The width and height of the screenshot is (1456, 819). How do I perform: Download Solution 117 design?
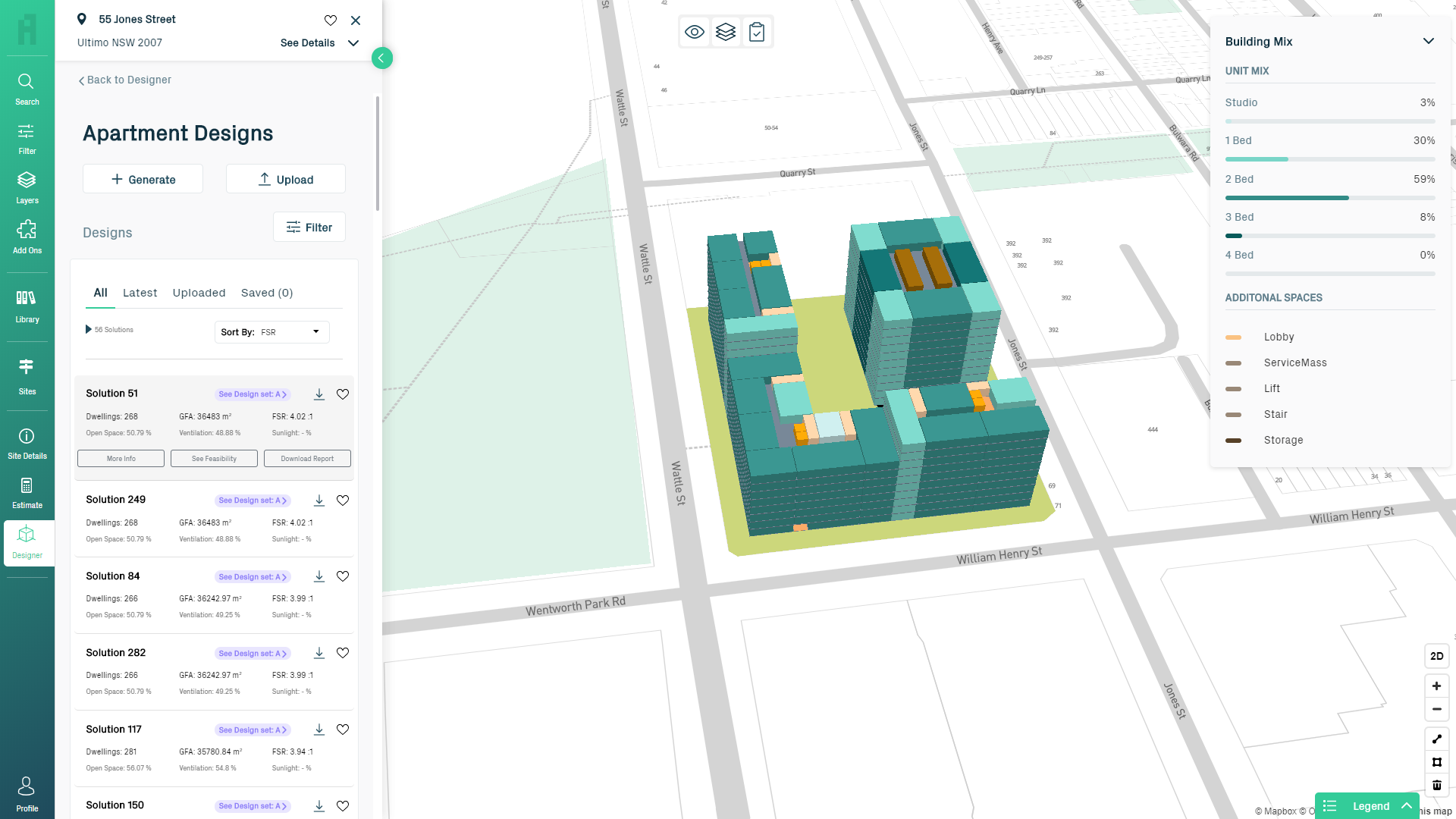click(319, 730)
